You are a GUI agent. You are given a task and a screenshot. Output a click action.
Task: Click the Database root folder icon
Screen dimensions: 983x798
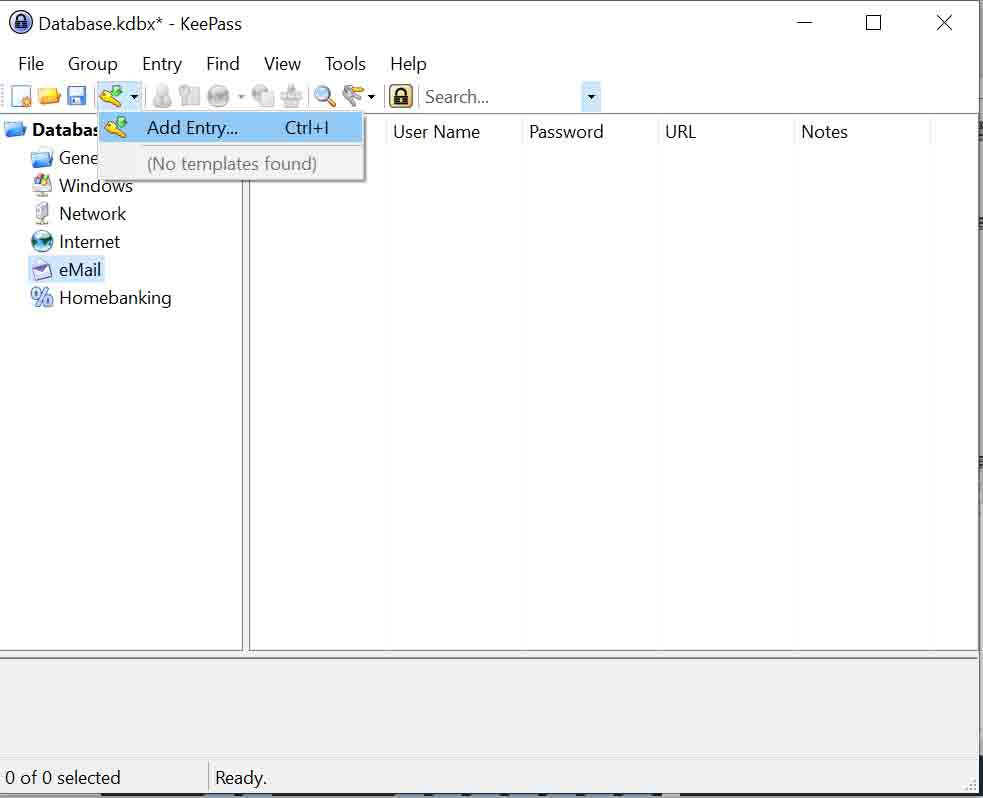(15, 130)
